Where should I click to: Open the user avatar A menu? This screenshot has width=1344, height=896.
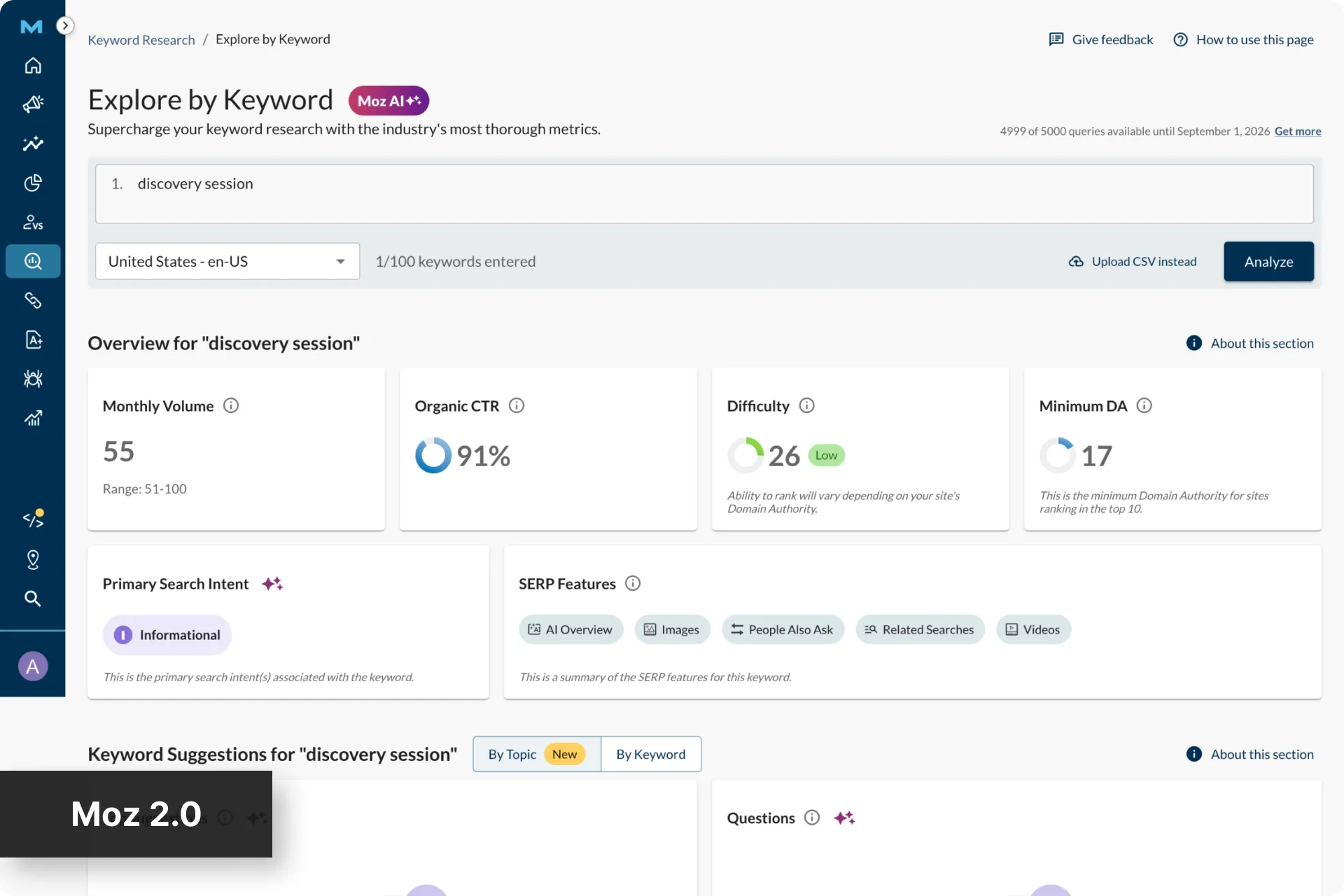click(x=33, y=666)
